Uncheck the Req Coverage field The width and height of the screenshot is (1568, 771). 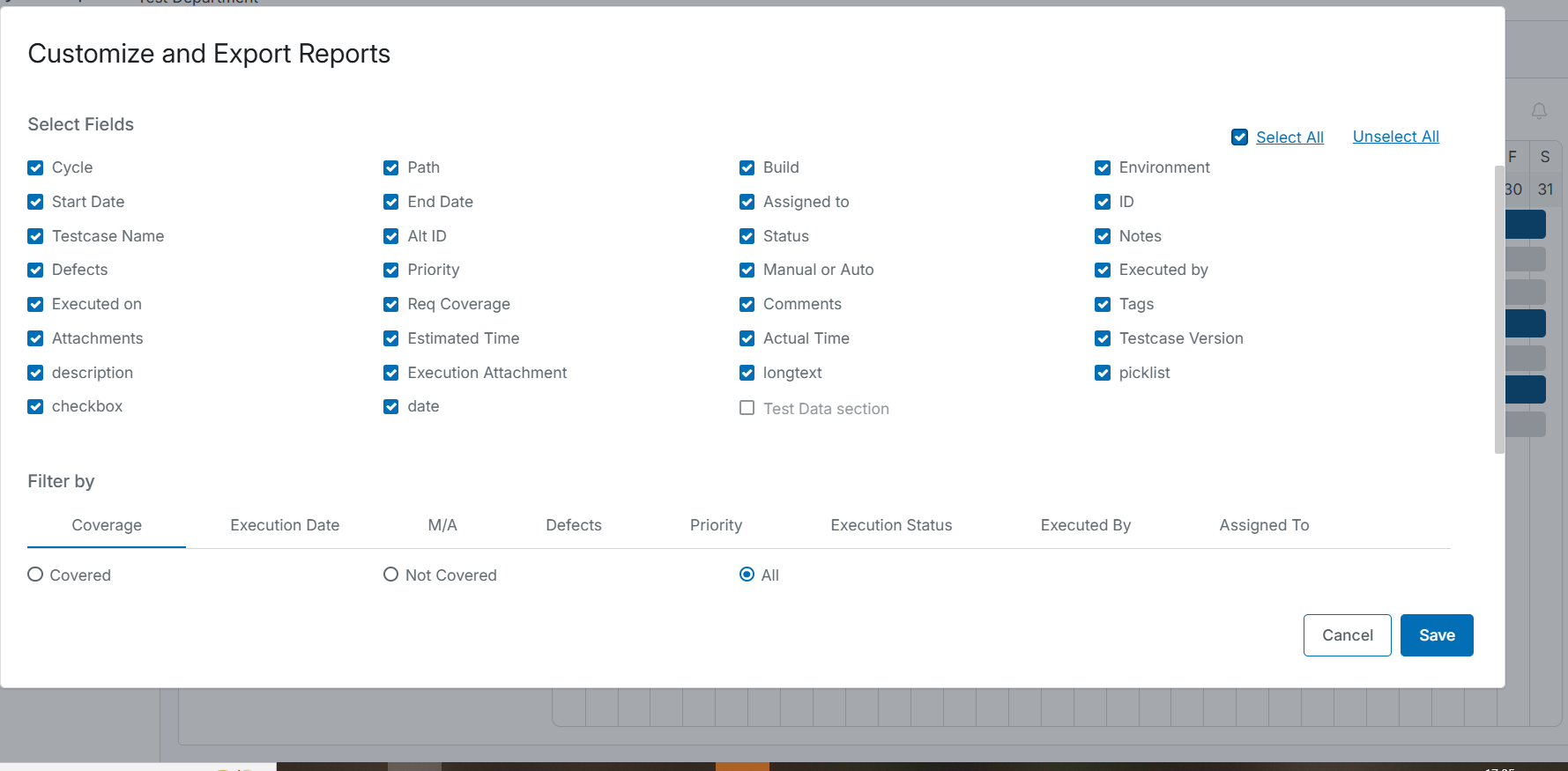click(x=391, y=305)
